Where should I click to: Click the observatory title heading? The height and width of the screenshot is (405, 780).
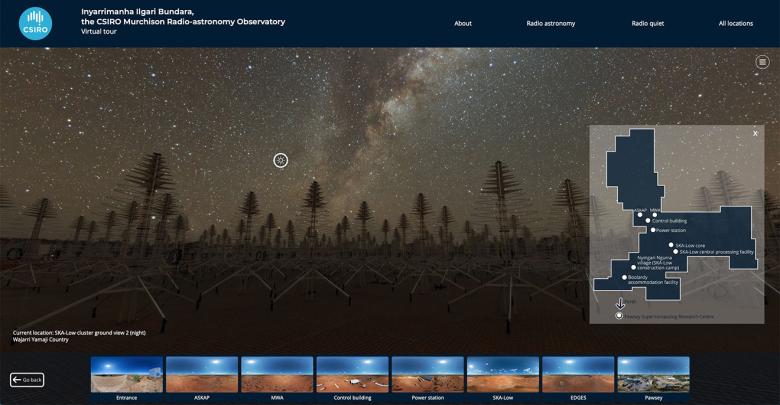[183, 16]
